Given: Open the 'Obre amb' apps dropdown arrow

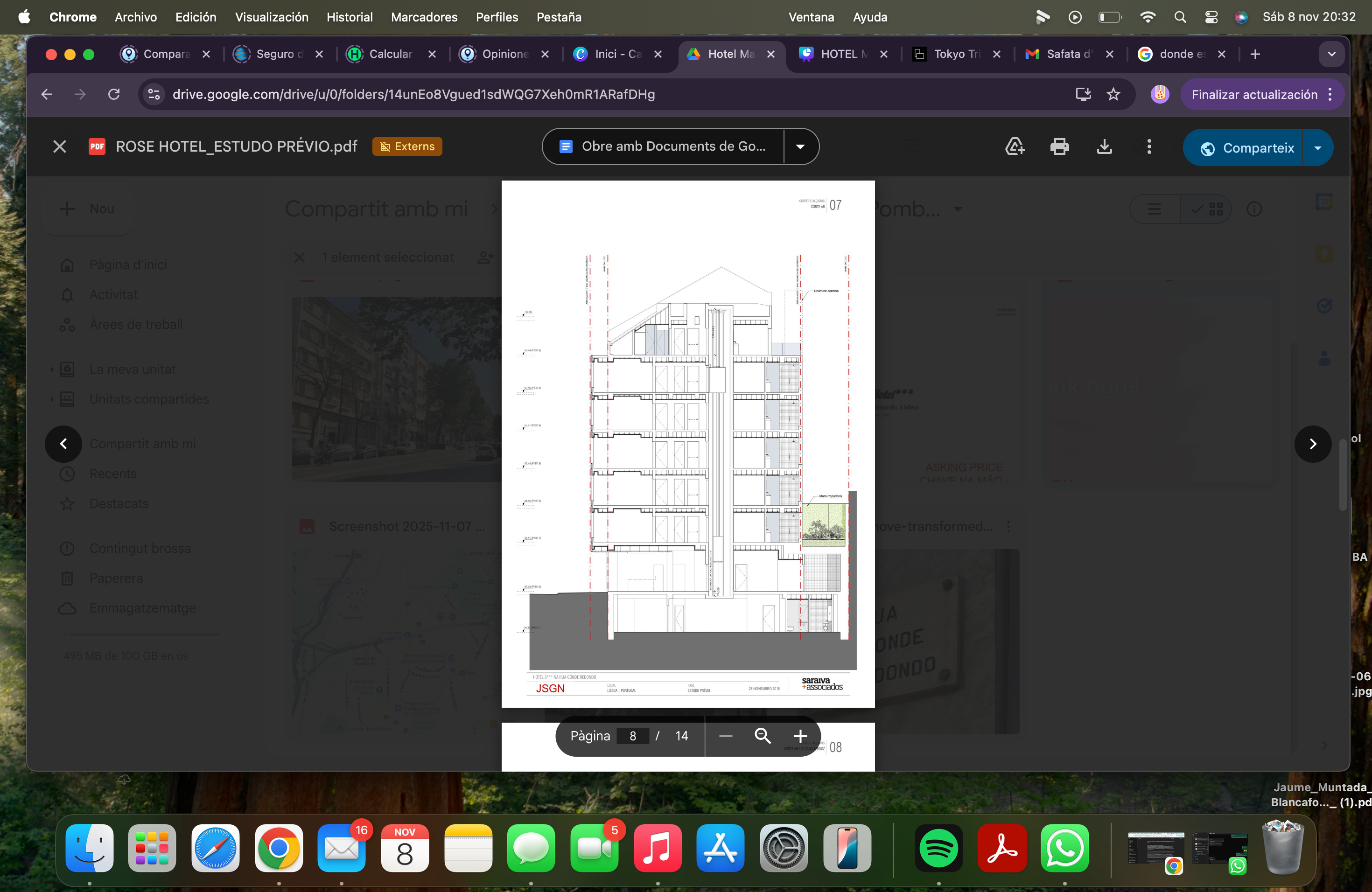Looking at the screenshot, I should (800, 146).
